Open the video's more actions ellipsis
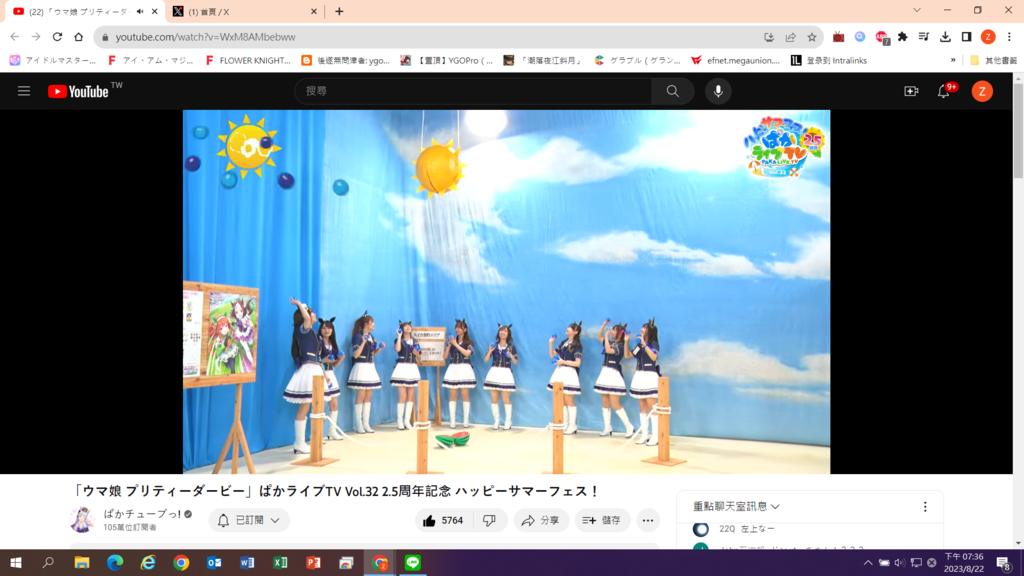1024x576 pixels. pyautogui.click(x=648, y=520)
